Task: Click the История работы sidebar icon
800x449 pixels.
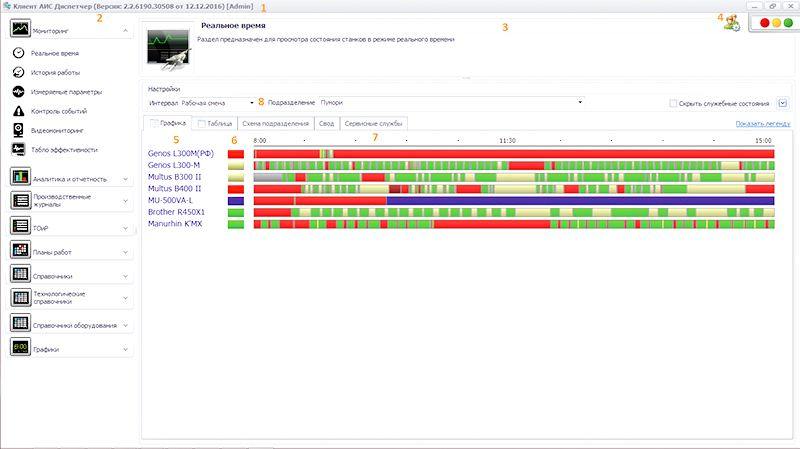Action: tap(18, 72)
